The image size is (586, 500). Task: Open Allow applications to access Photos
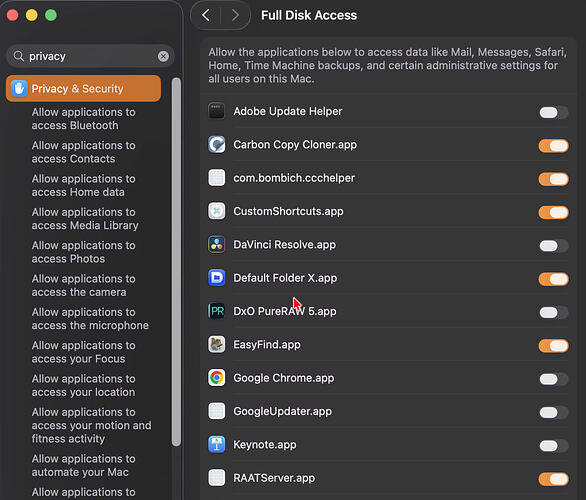[83, 252]
